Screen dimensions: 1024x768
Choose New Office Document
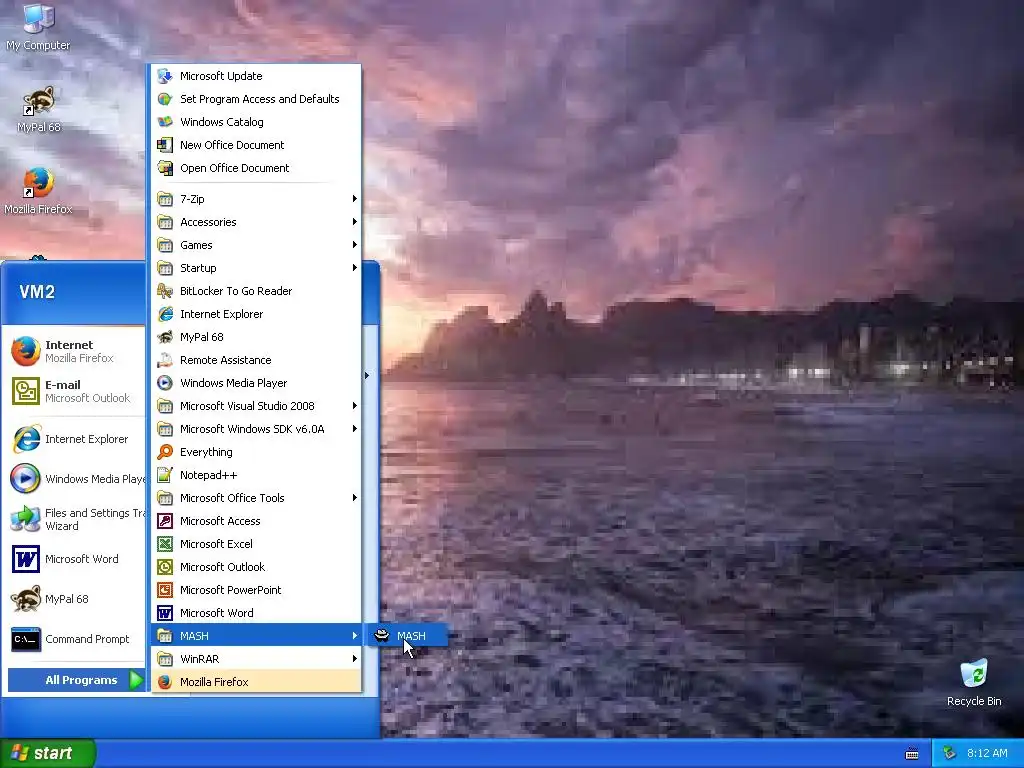256,145
